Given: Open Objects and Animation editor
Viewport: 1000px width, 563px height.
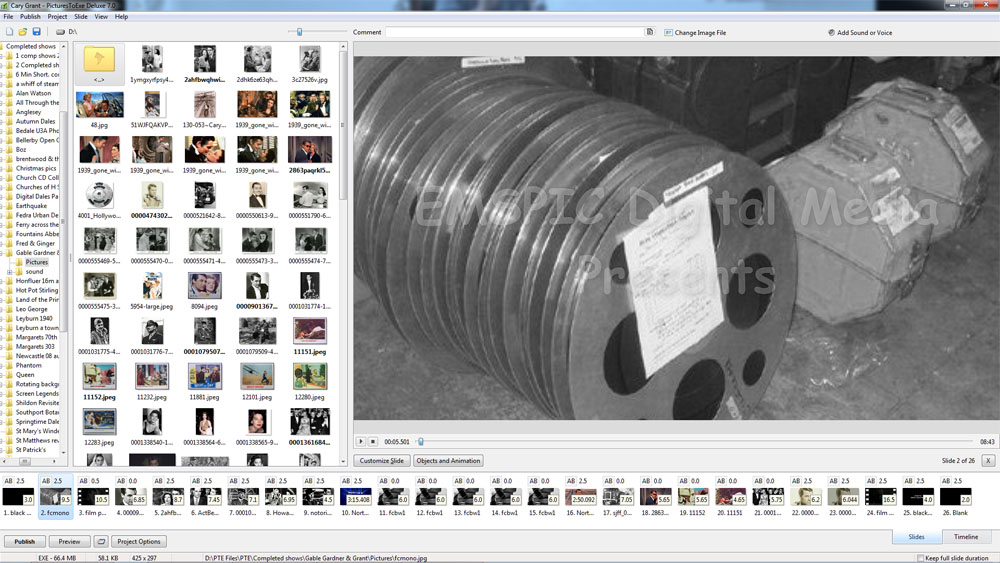Looking at the screenshot, I should (x=448, y=460).
